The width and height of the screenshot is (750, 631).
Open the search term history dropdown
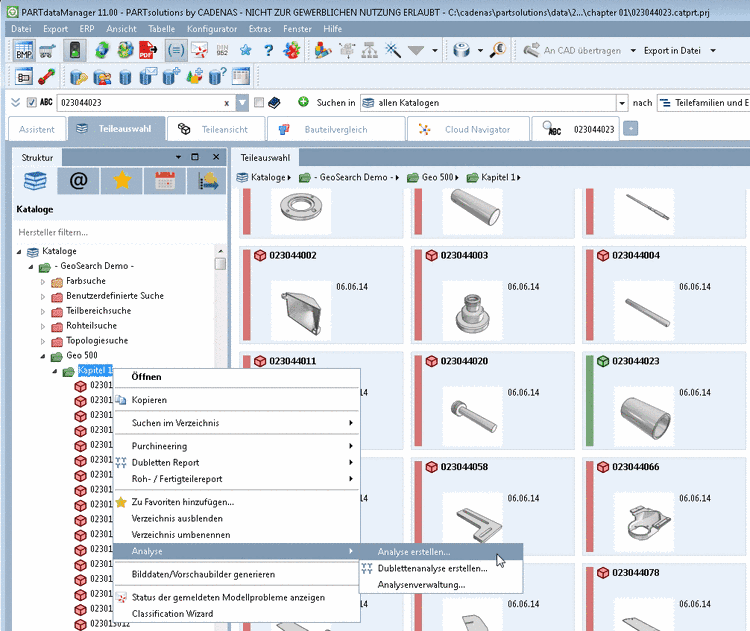pyautogui.click(x=242, y=103)
